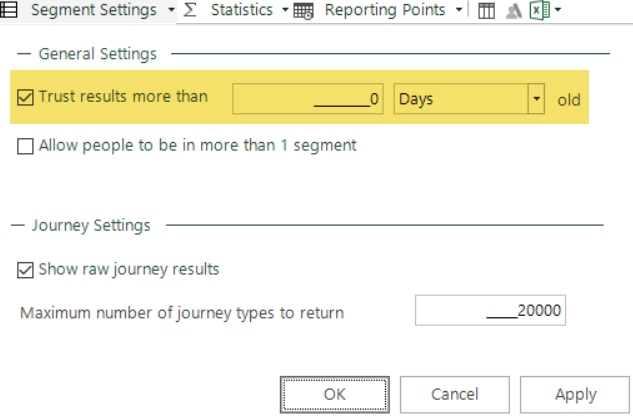Screen dimensions: 633x419
Task: Click the Statistics sigma icon
Action: 190,10
